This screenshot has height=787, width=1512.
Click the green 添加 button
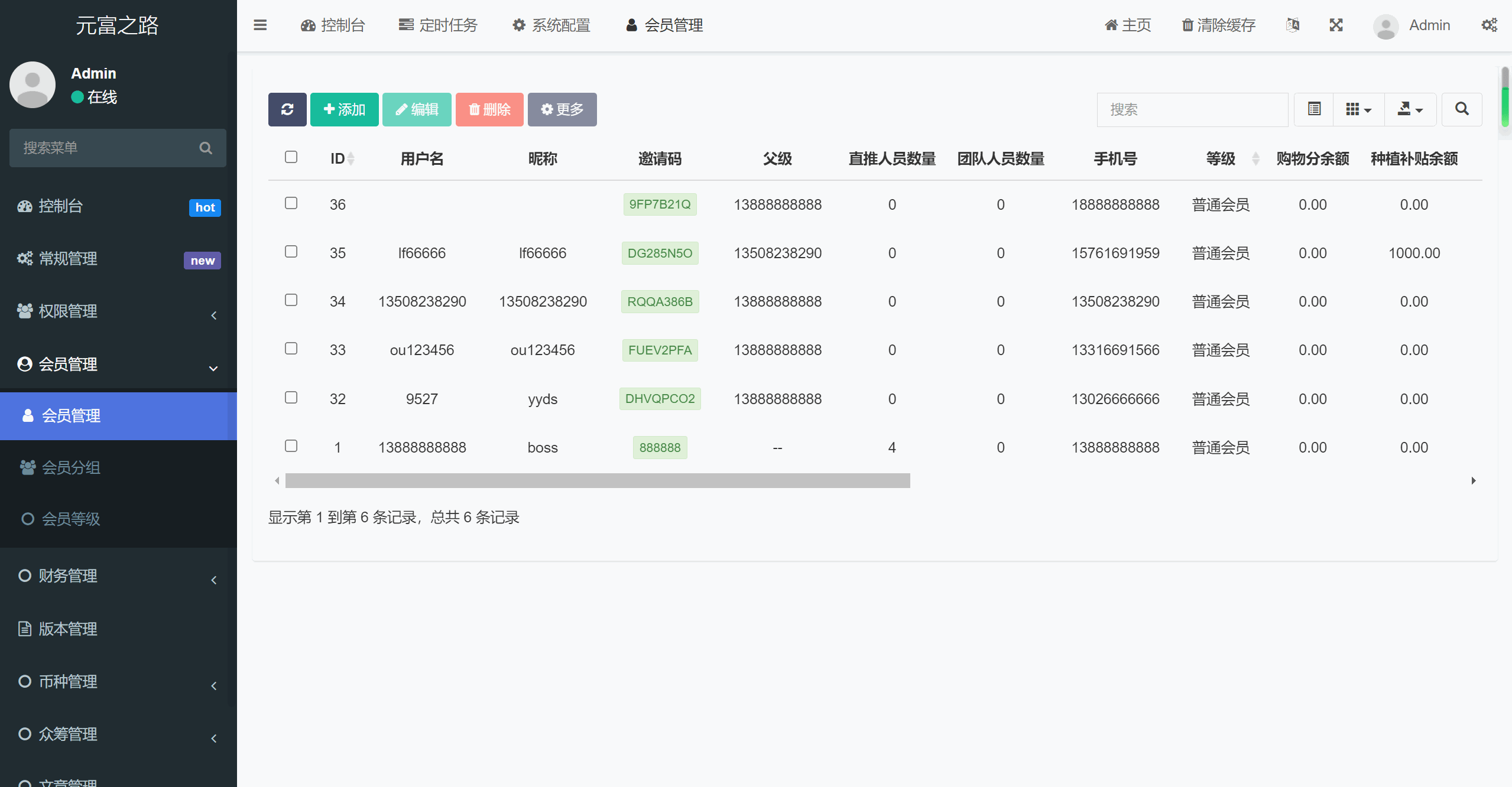point(345,109)
